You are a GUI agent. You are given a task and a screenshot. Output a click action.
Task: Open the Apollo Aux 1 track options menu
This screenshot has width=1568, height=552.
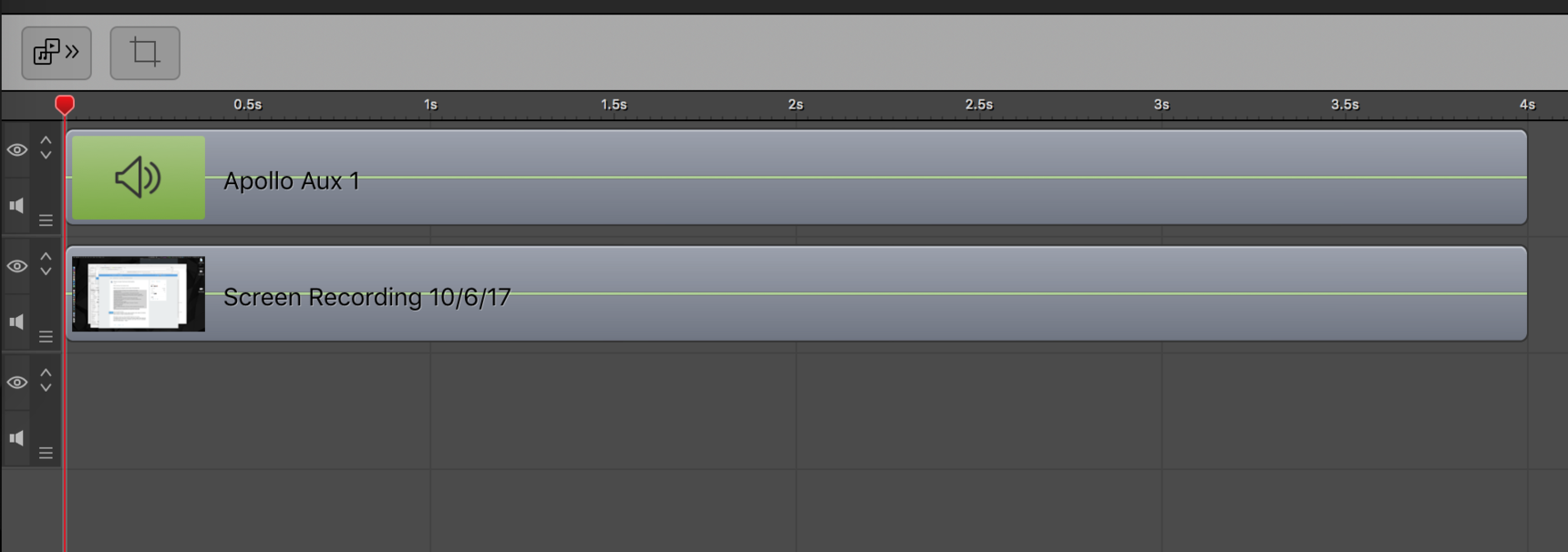point(46,220)
